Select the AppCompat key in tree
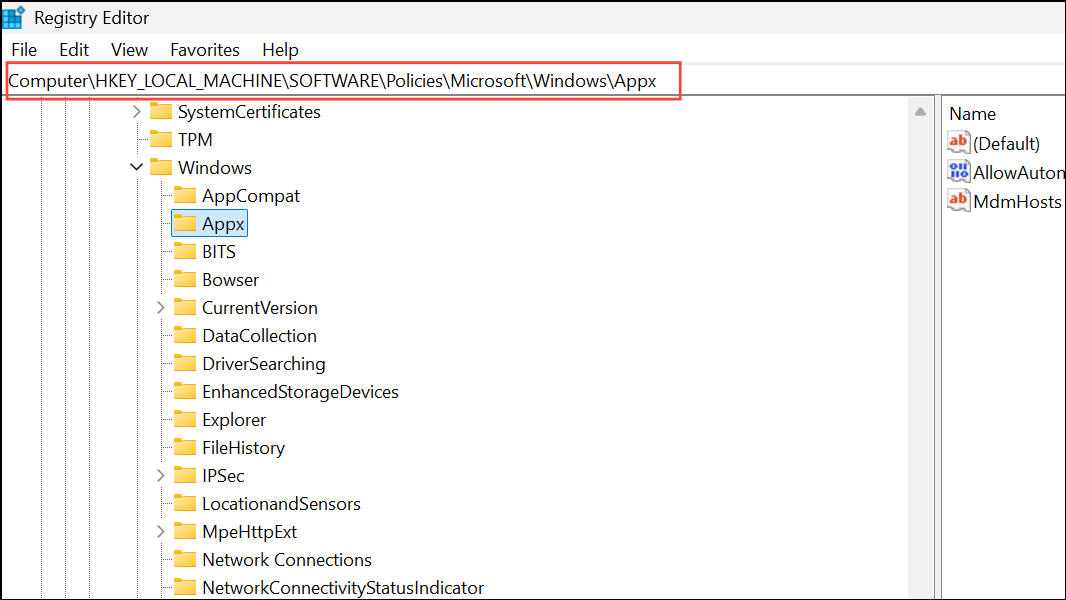The image size is (1066, 600). pos(250,196)
